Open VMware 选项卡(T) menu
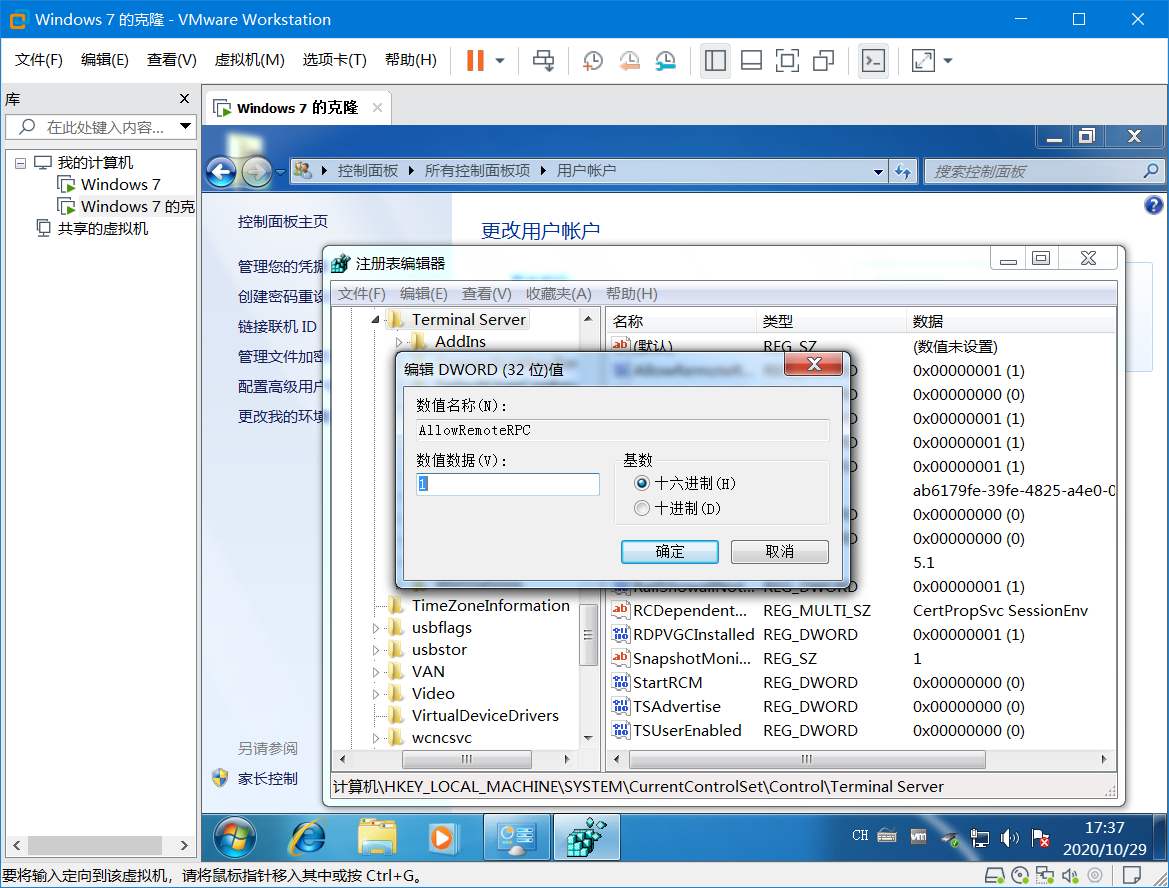1169x888 pixels. point(334,60)
